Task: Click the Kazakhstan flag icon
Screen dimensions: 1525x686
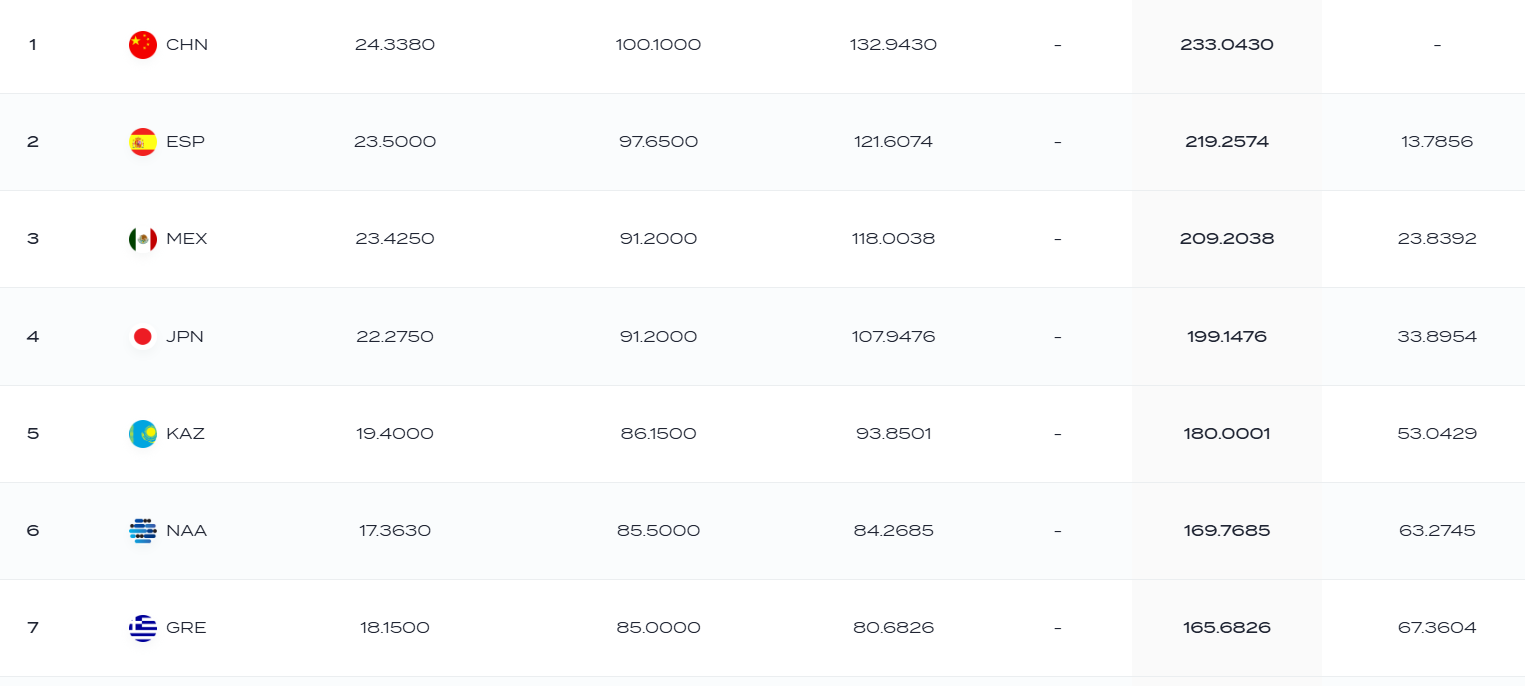Action: [143, 434]
